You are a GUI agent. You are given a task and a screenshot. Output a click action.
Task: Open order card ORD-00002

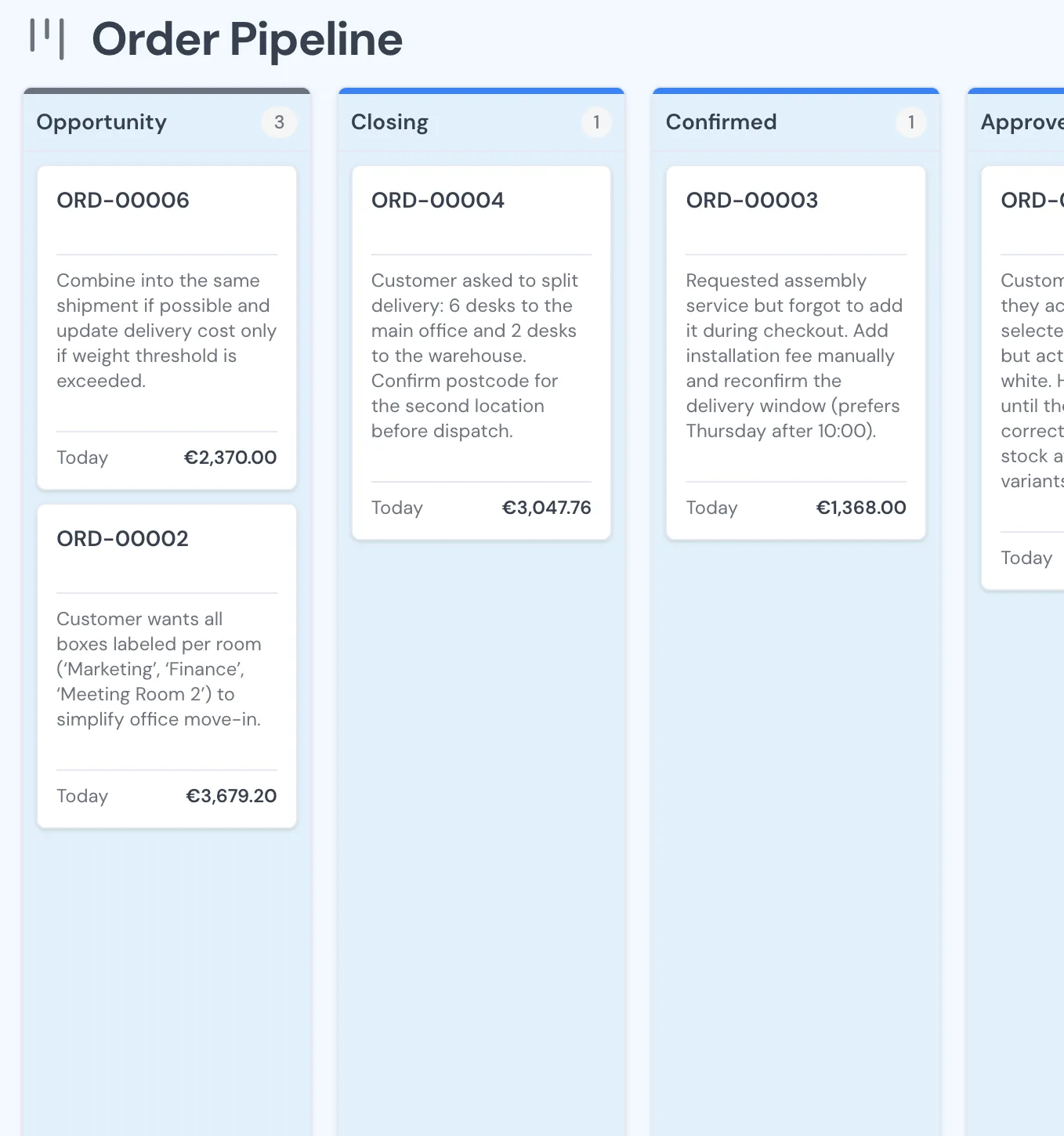pyautogui.click(x=167, y=666)
